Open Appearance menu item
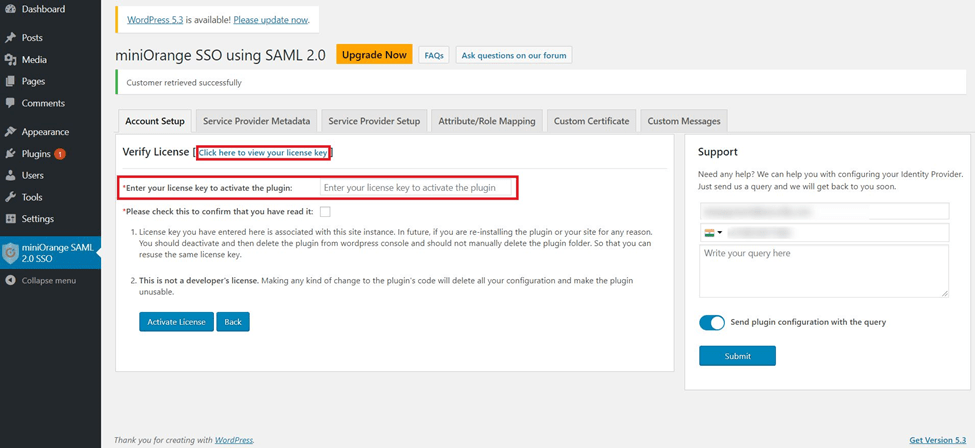The height and width of the screenshot is (448, 975). pyautogui.click(x=50, y=132)
